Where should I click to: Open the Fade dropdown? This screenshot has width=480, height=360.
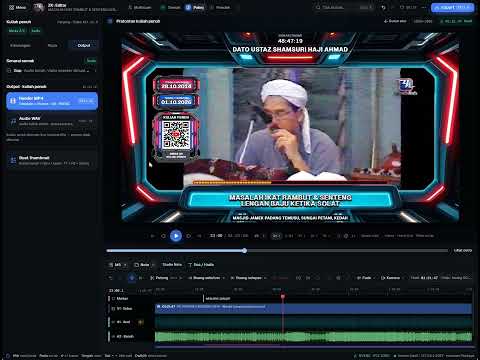coord(366,278)
